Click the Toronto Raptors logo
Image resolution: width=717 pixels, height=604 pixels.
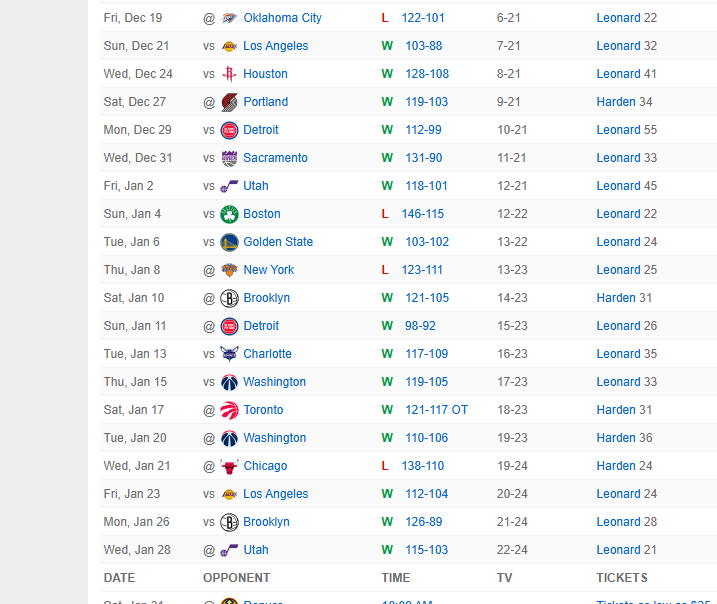point(229,410)
